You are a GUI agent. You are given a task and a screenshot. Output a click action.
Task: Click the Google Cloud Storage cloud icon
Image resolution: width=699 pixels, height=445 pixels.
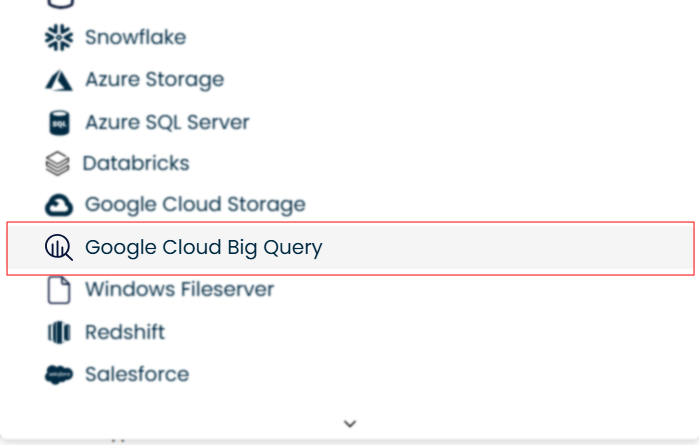point(60,205)
